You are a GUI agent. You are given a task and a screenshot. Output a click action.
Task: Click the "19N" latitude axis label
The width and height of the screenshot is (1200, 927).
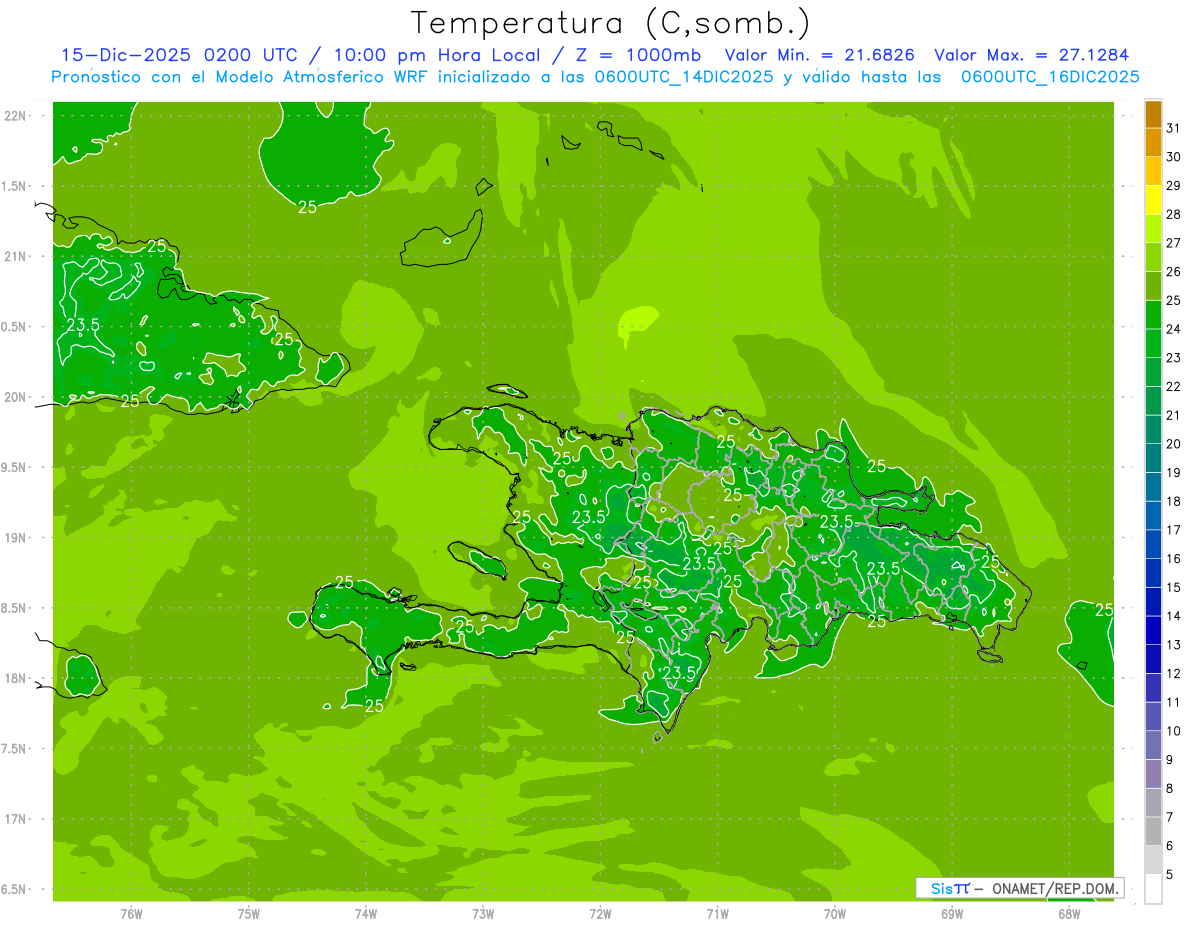[16, 538]
